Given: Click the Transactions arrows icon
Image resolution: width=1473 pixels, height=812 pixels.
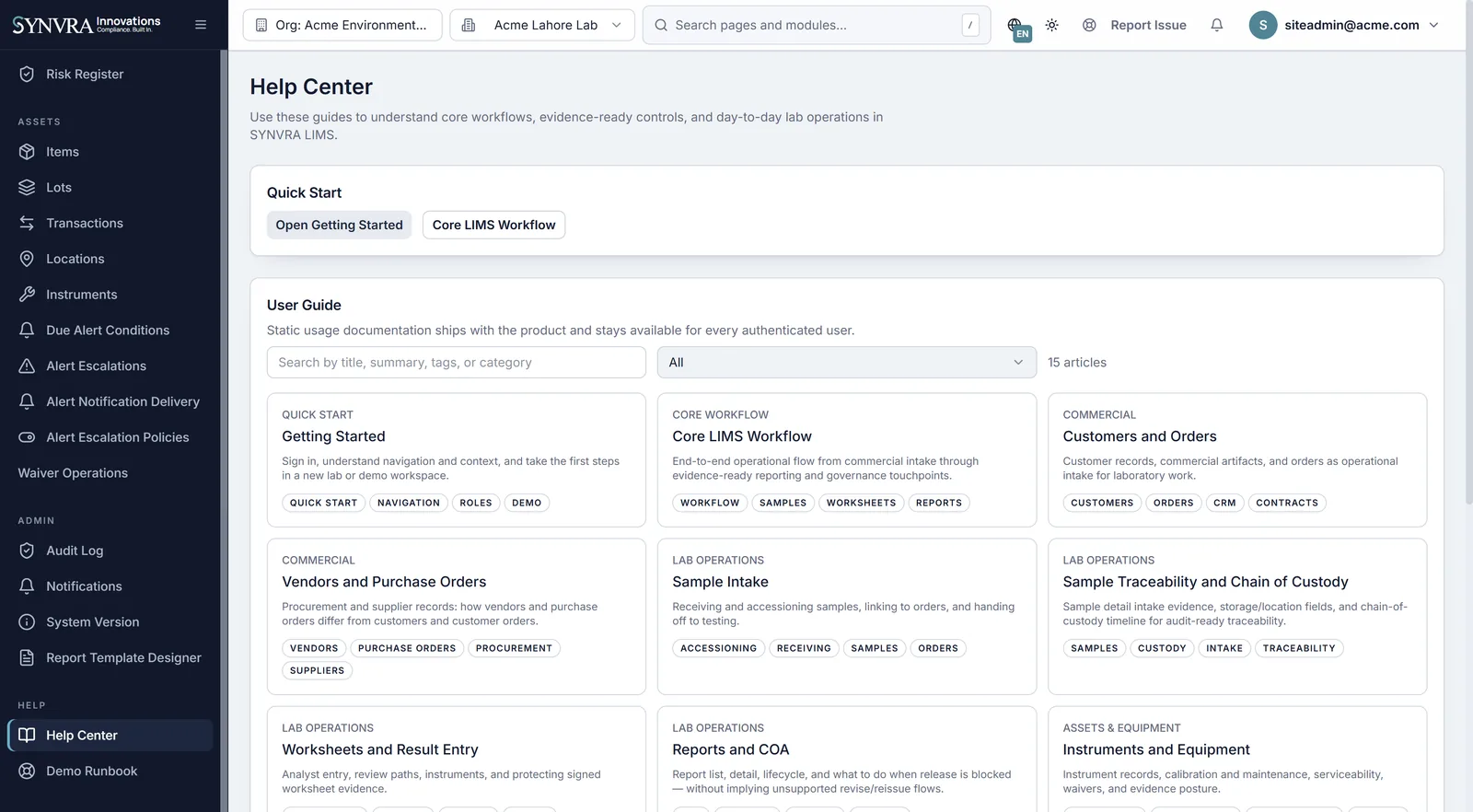Looking at the screenshot, I should coord(27,224).
